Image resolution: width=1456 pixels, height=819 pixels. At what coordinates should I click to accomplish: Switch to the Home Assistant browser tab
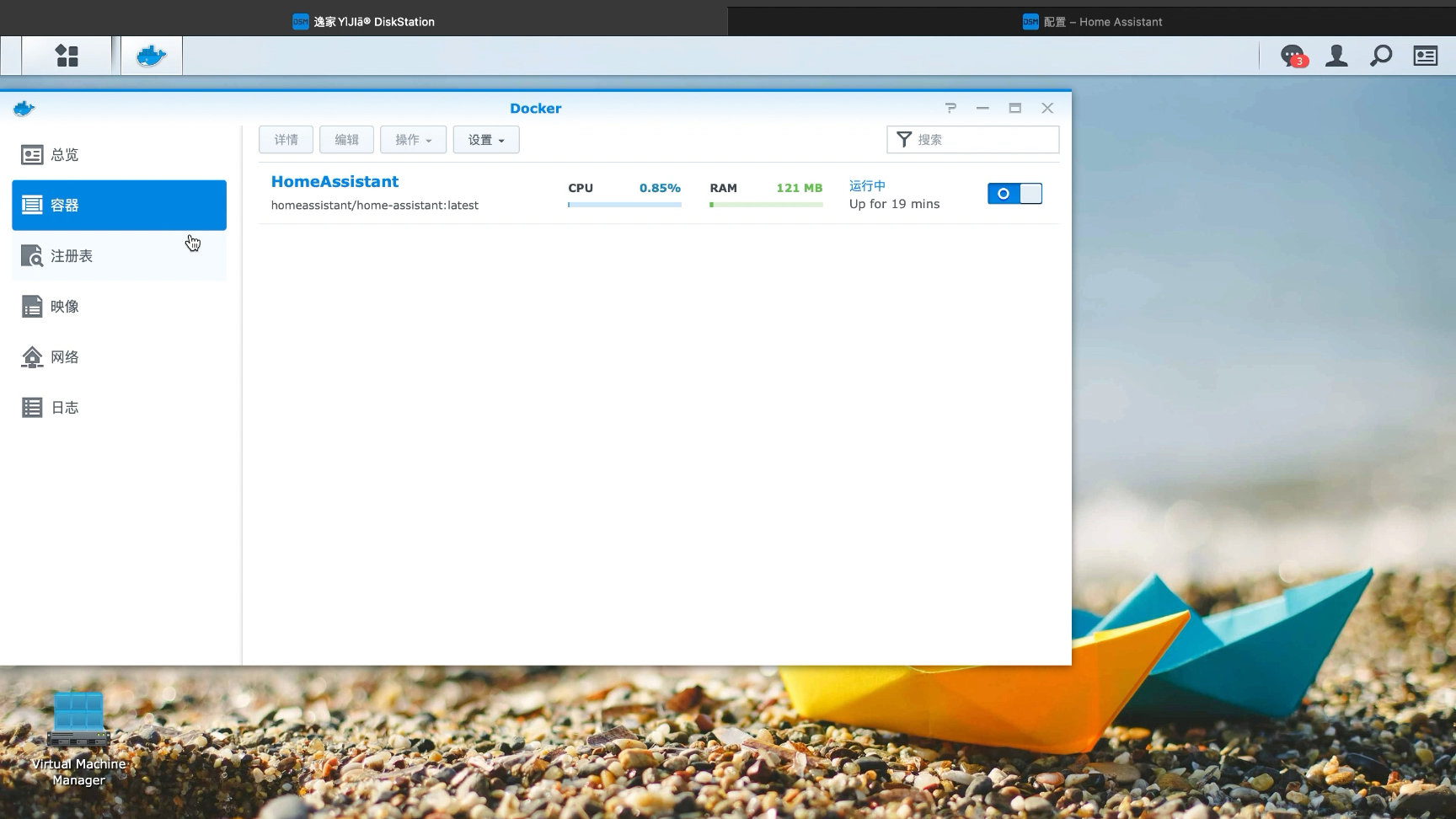[1092, 22]
